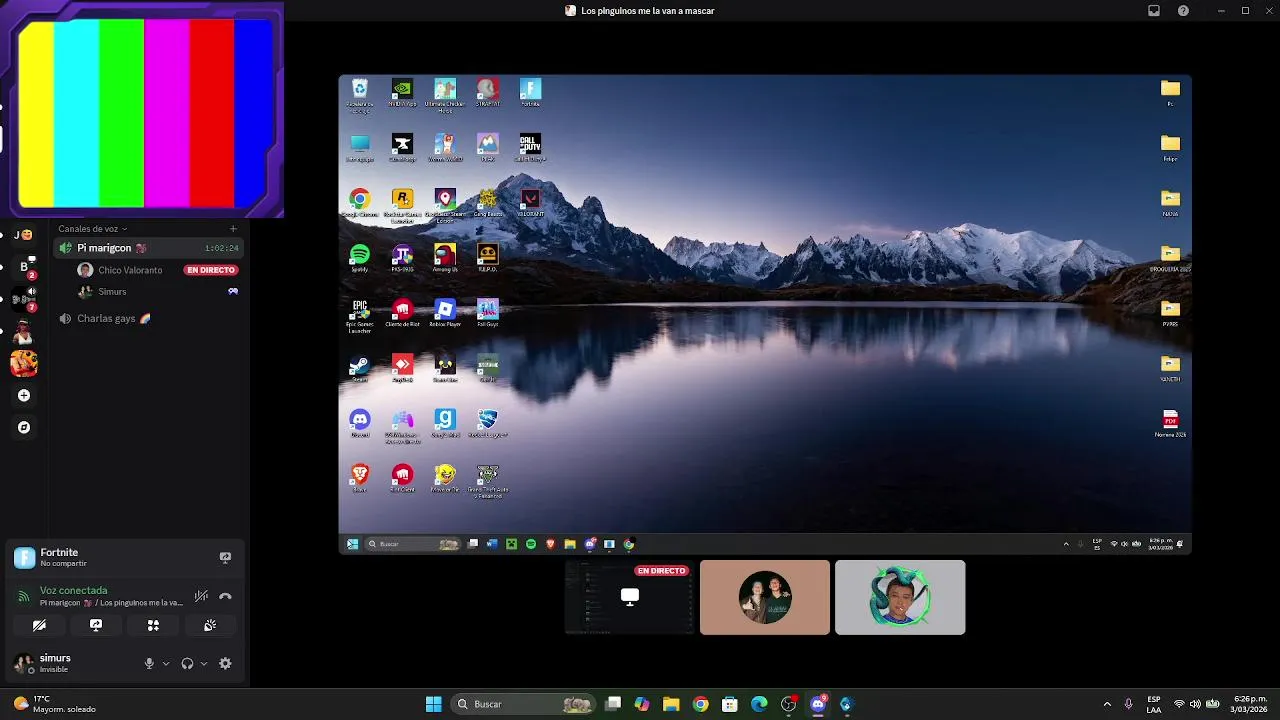This screenshot has width=1280, height=720.
Task: Add a new voice channel with plus
Action: [234, 229]
